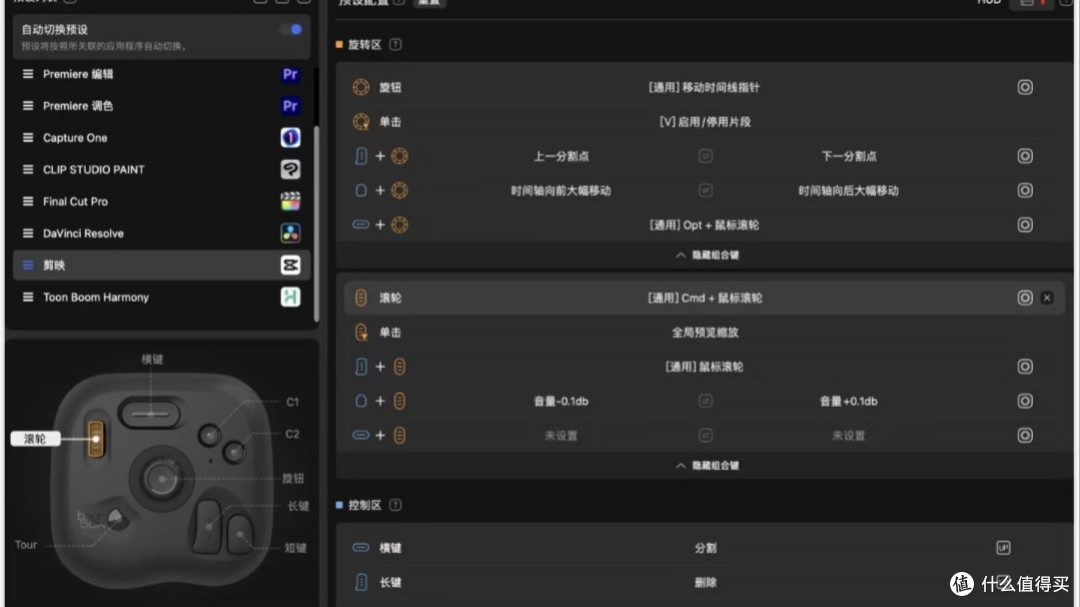This screenshot has width=1080, height=607.
Task: Toggle the 自动切换预设 switch
Action: click(x=291, y=30)
